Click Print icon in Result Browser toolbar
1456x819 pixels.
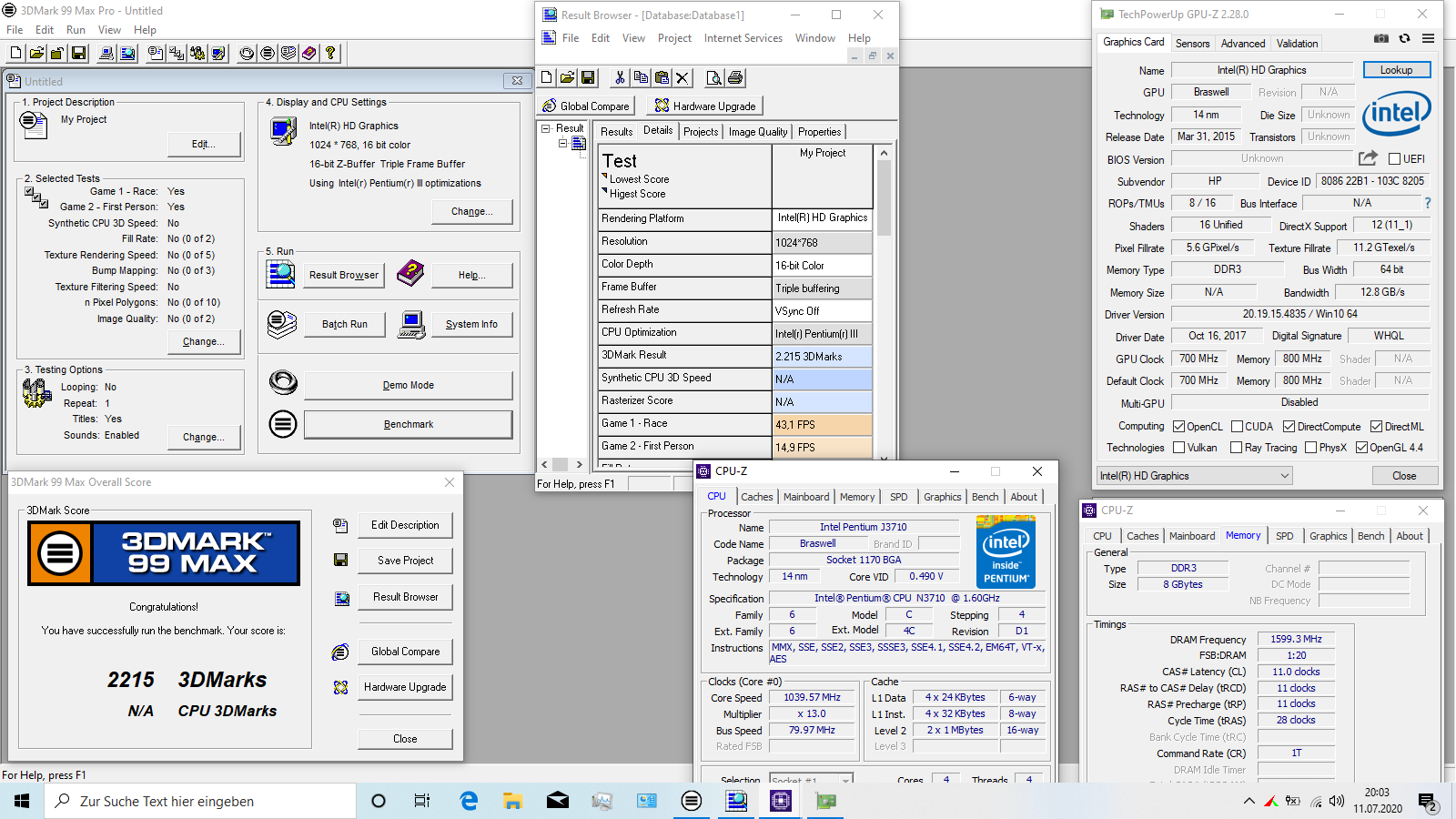[x=735, y=78]
